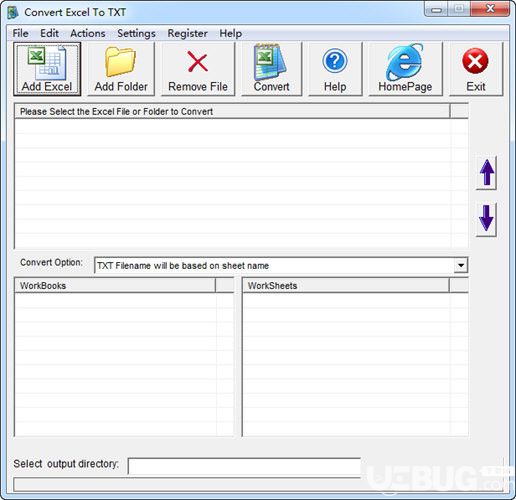Click the Add Excel toolbar button
This screenshot has width=516, height=500.
(47, 69)
